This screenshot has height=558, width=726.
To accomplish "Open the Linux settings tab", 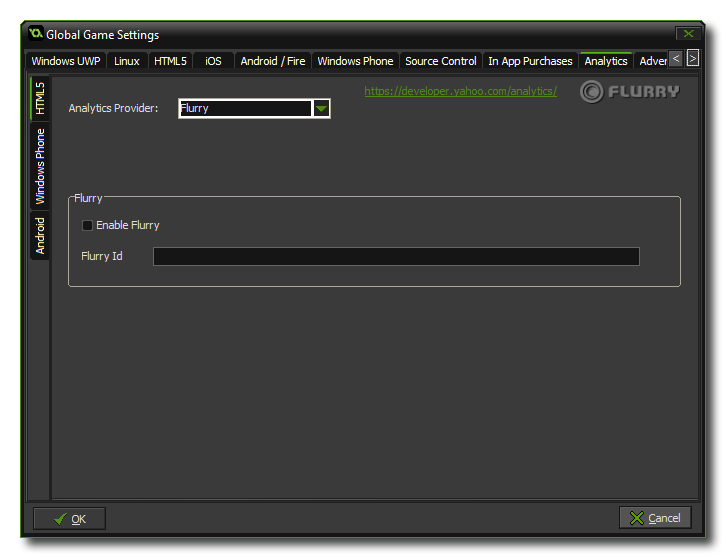I will pyautogui.click(x=127, y=61).
